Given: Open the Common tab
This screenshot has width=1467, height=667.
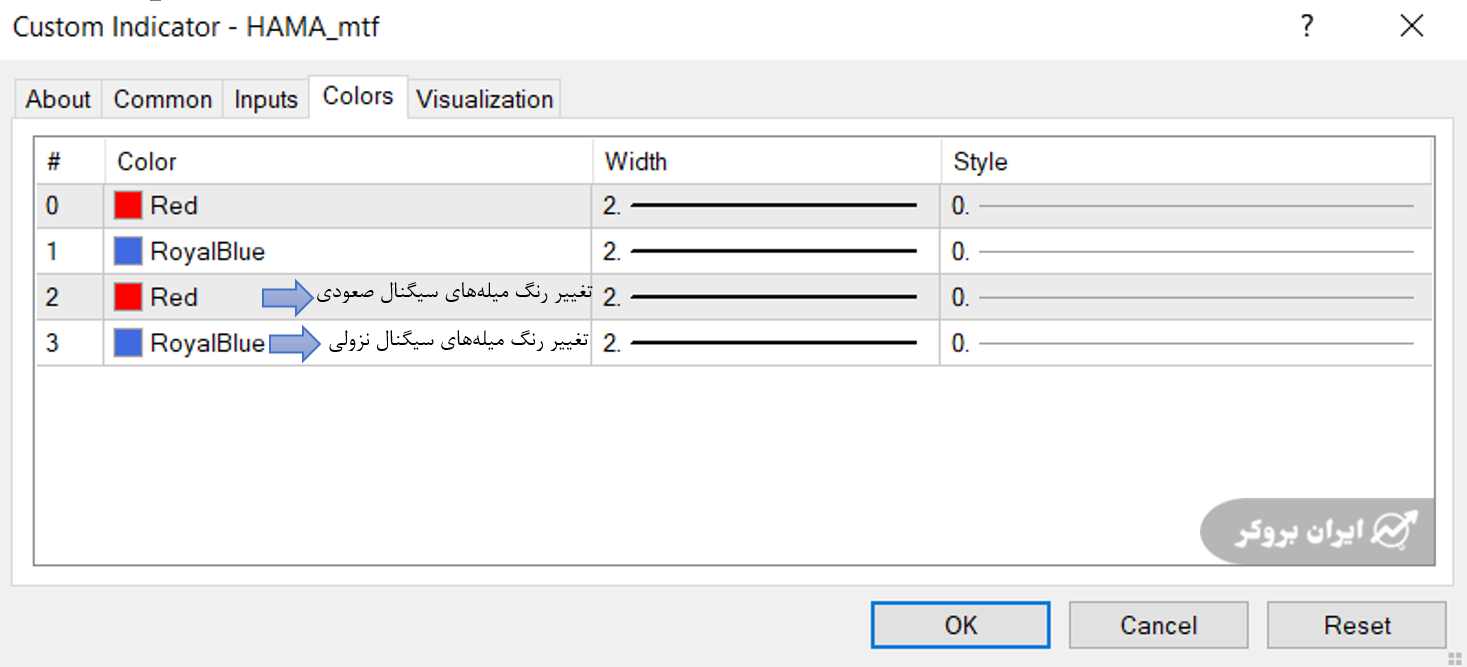Looking at the screenshot, I should pos(162,100).
